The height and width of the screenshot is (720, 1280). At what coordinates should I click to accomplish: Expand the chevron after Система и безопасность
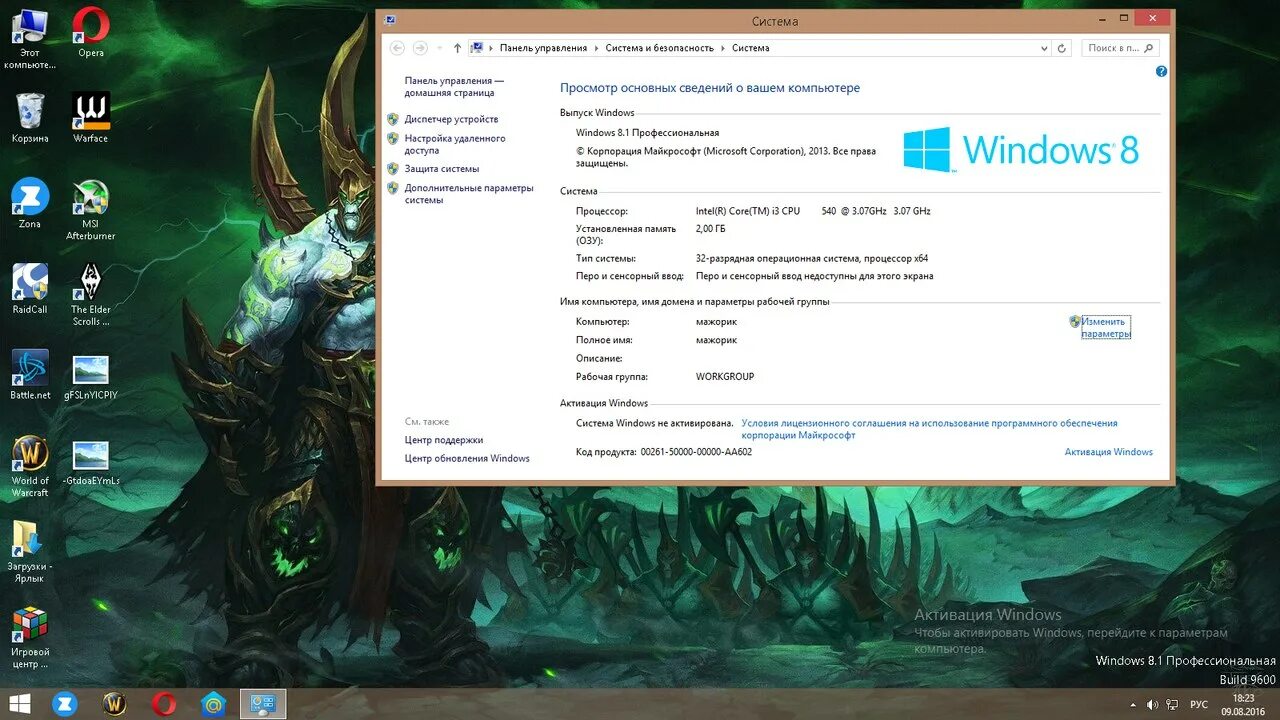coord(723,48)
